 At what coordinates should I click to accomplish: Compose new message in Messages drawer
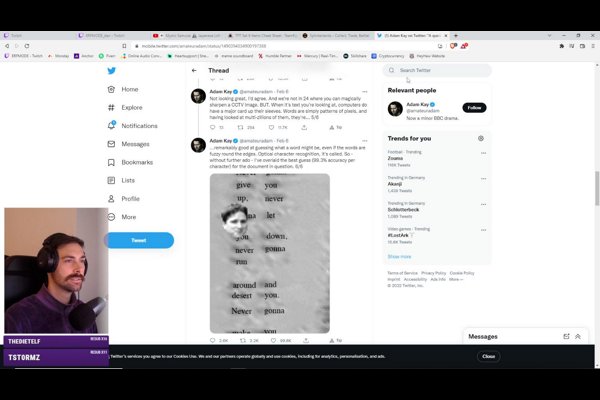[566, 337]
